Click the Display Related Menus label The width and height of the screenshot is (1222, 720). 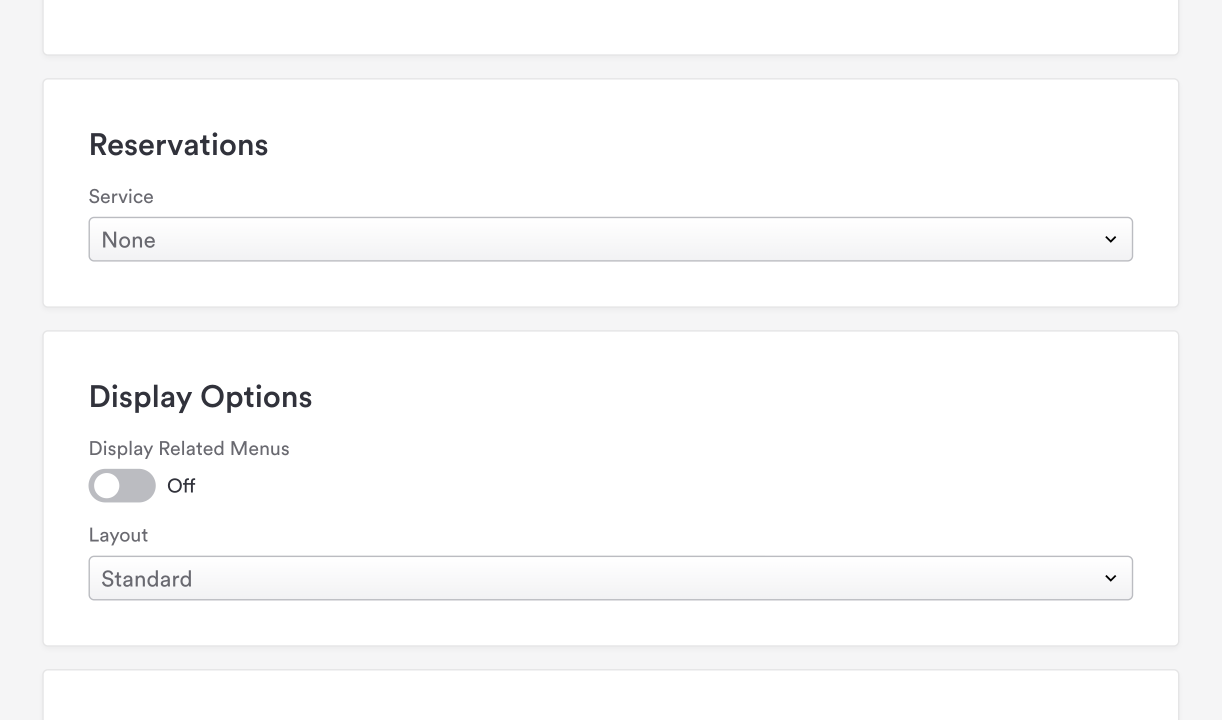click(189, 449)
